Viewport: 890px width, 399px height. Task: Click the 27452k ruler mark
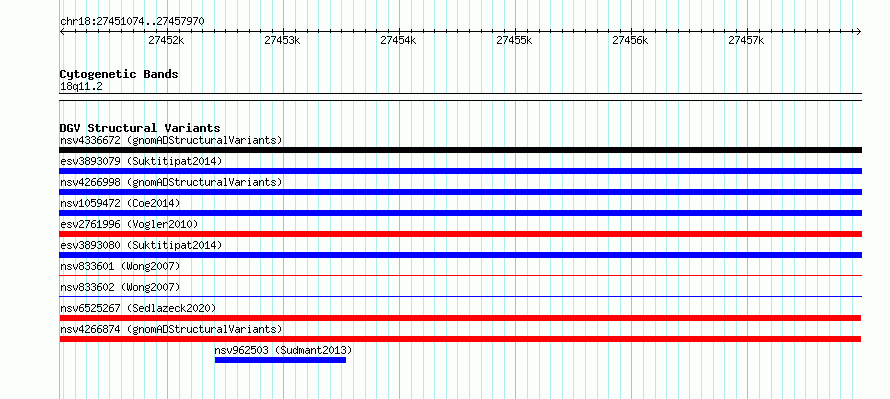point(166,40)
